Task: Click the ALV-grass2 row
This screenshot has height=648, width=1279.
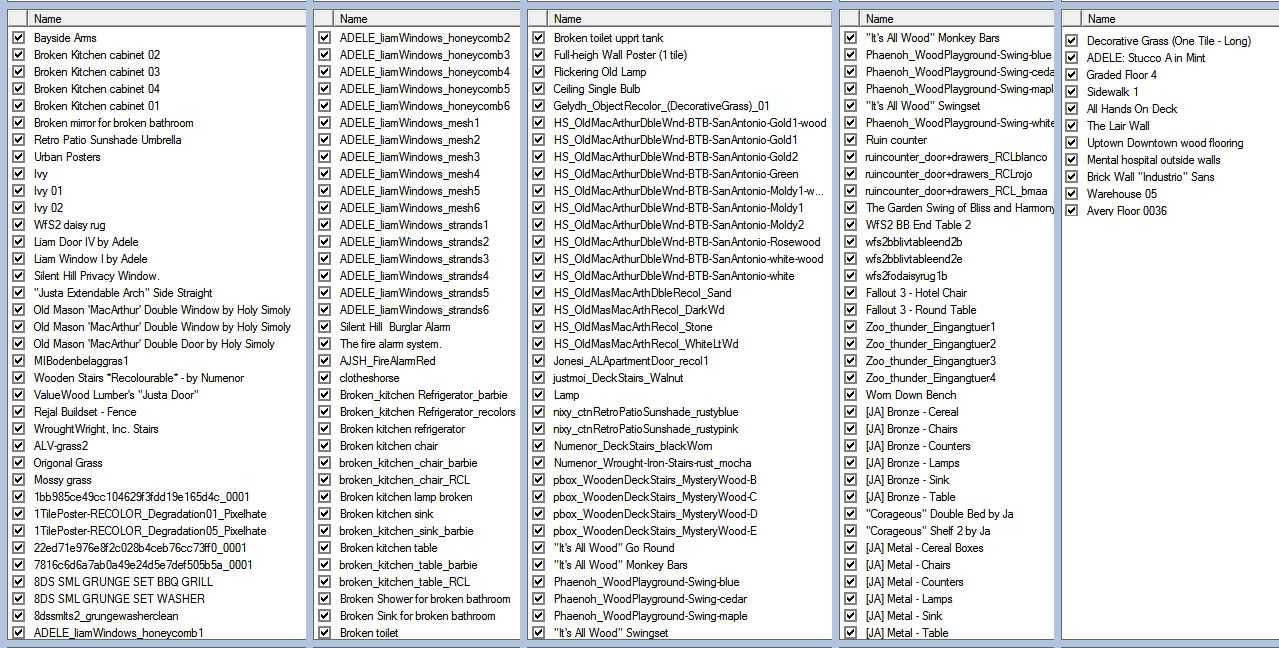Action: [x=61, y=446]
